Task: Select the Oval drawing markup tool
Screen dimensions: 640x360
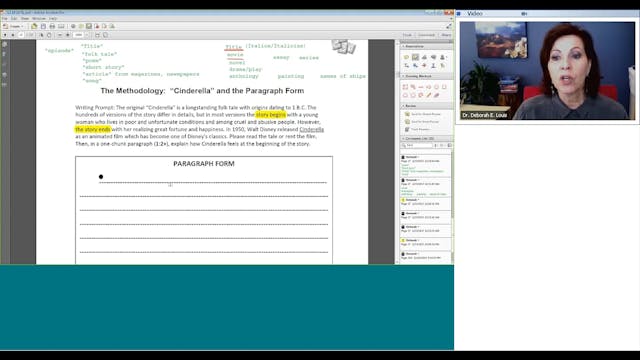Action: pos(436,87)
